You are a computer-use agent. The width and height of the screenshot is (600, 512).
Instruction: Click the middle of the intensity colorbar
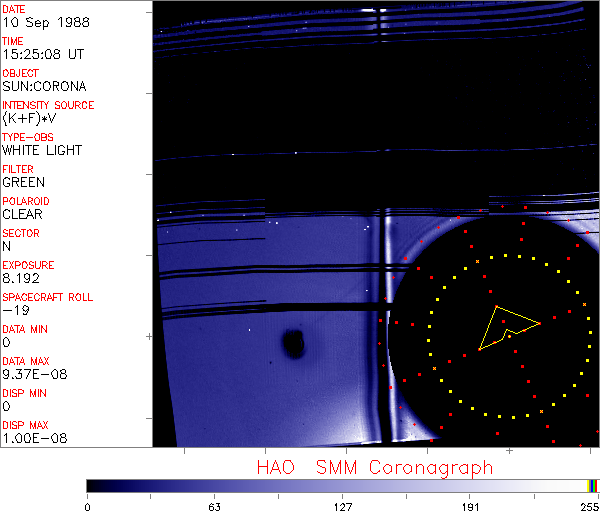click(x=342, y=485)
